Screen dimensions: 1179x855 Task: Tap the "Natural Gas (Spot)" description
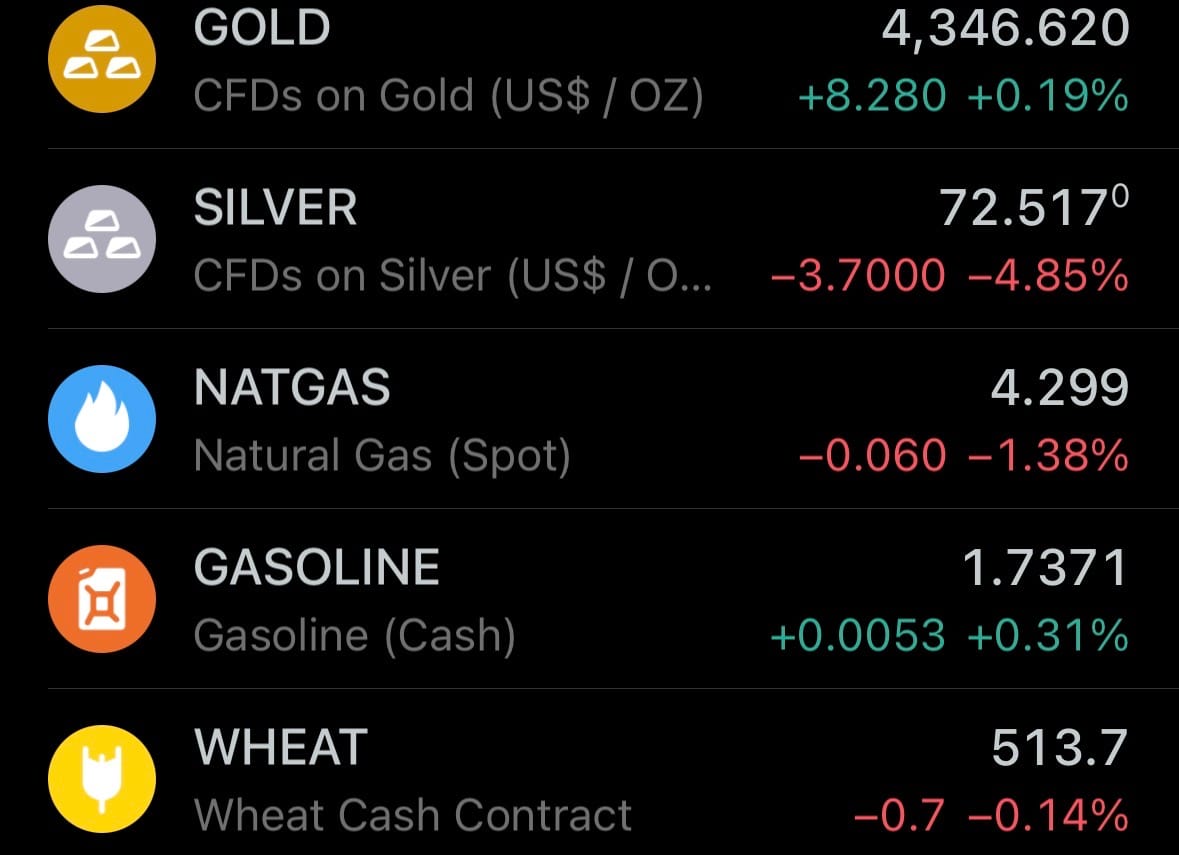click(382, 456)
